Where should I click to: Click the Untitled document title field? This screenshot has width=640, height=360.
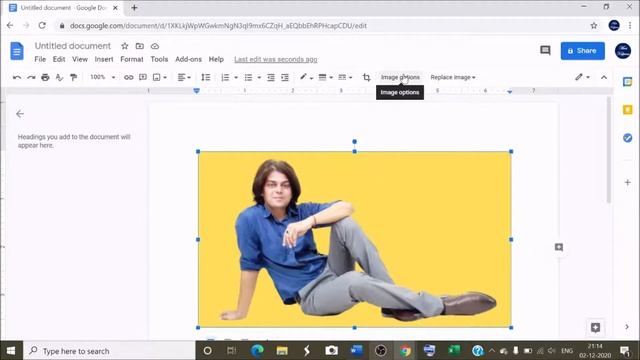pyautogui.click(x=73, y=46)
